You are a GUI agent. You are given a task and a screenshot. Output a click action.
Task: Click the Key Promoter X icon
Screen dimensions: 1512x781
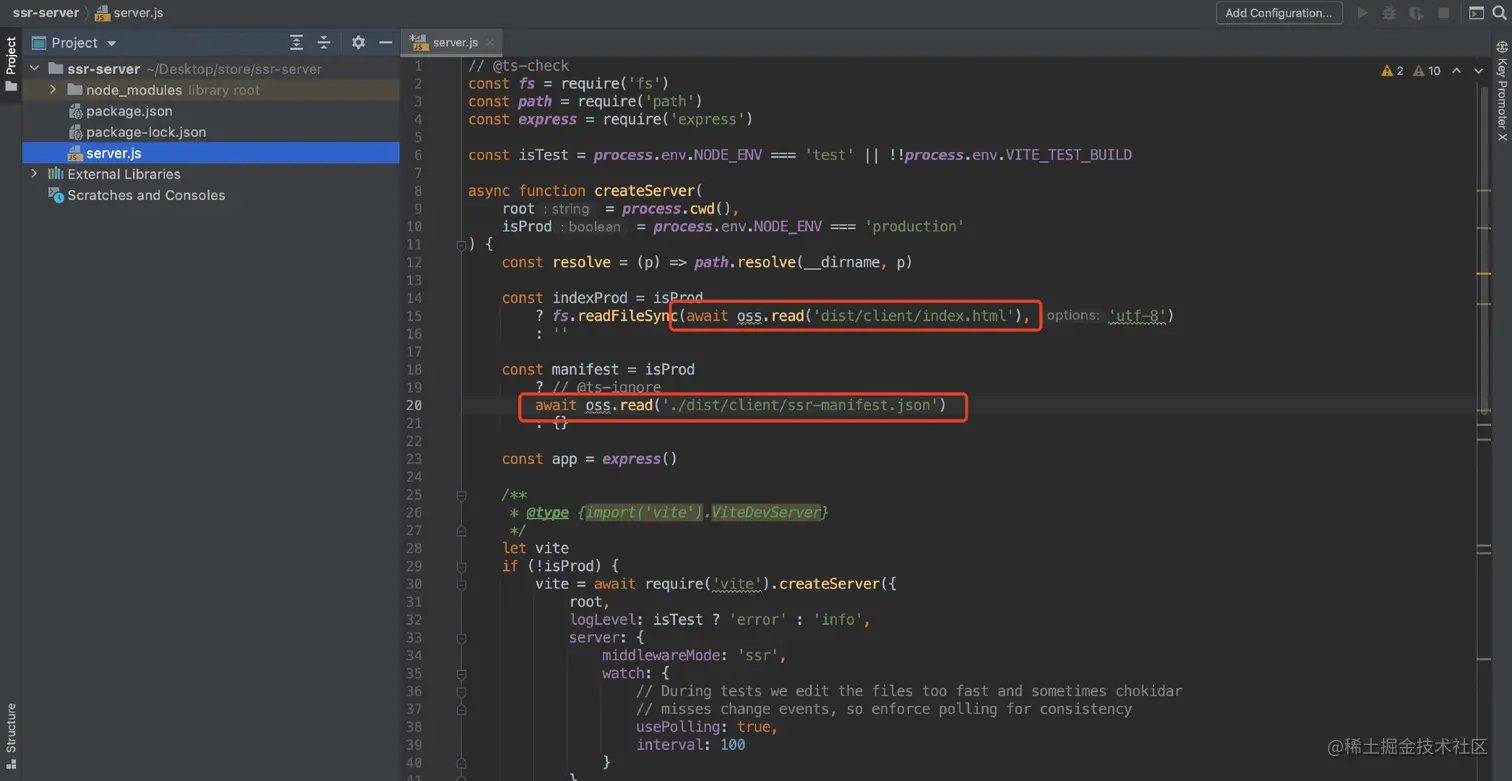coord(1502,48)
